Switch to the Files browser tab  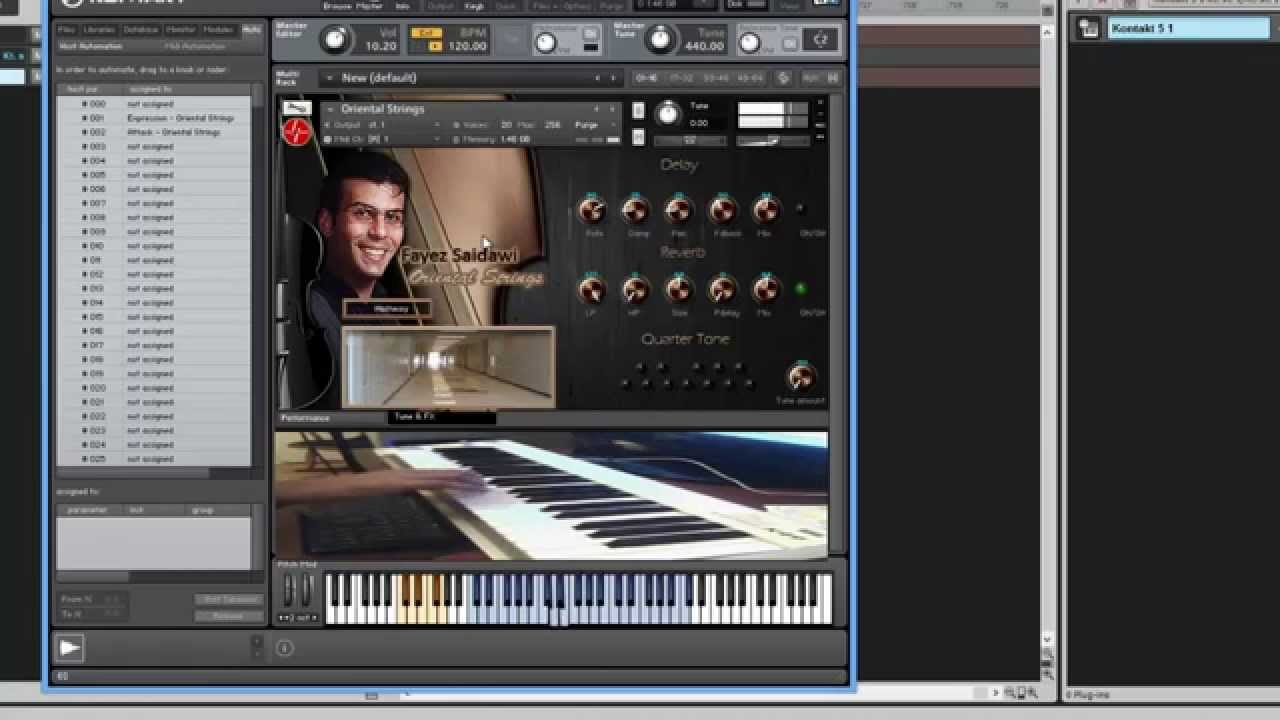coord(67,30)
